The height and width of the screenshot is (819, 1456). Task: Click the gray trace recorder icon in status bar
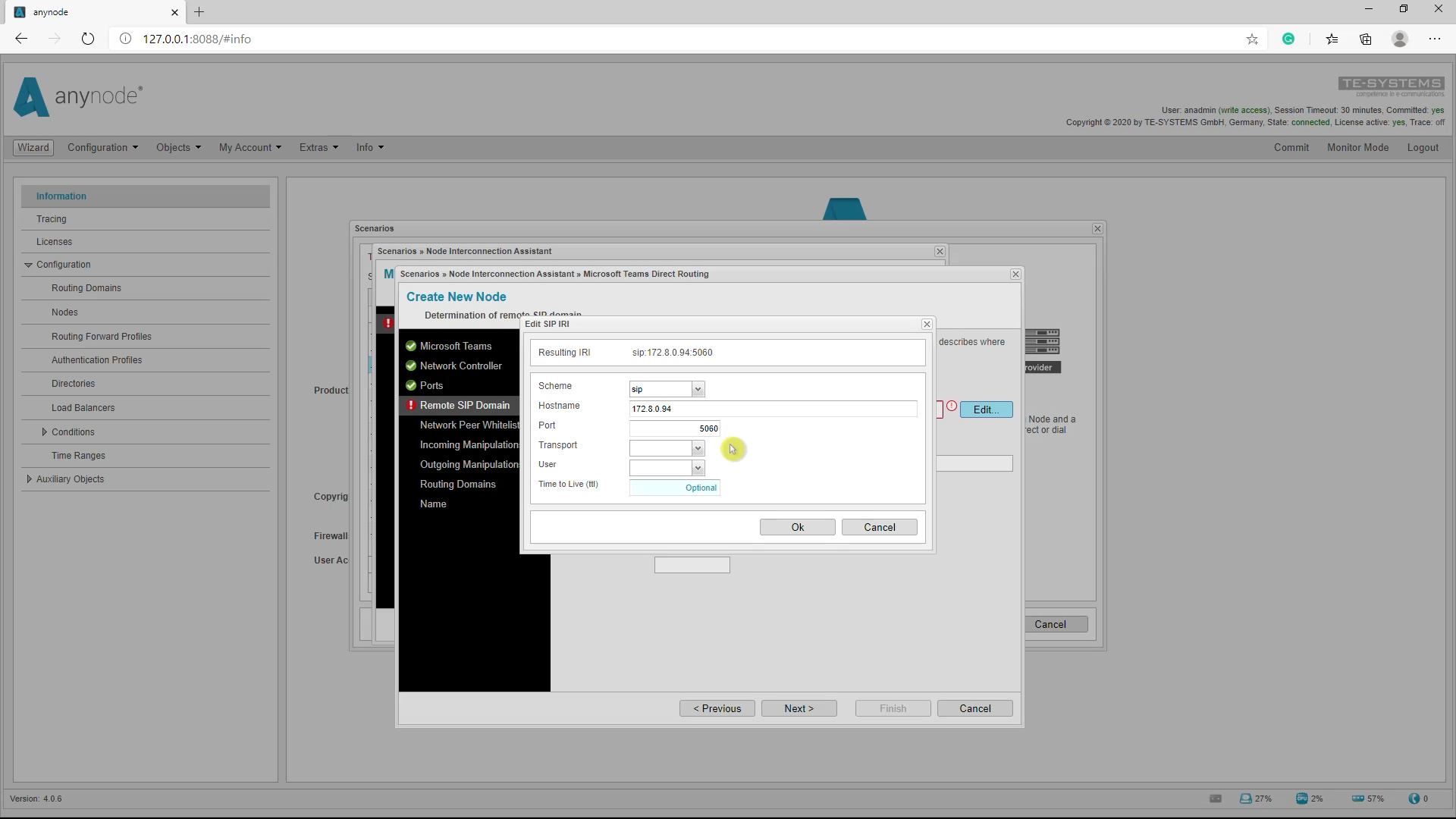coord(1216,799)
